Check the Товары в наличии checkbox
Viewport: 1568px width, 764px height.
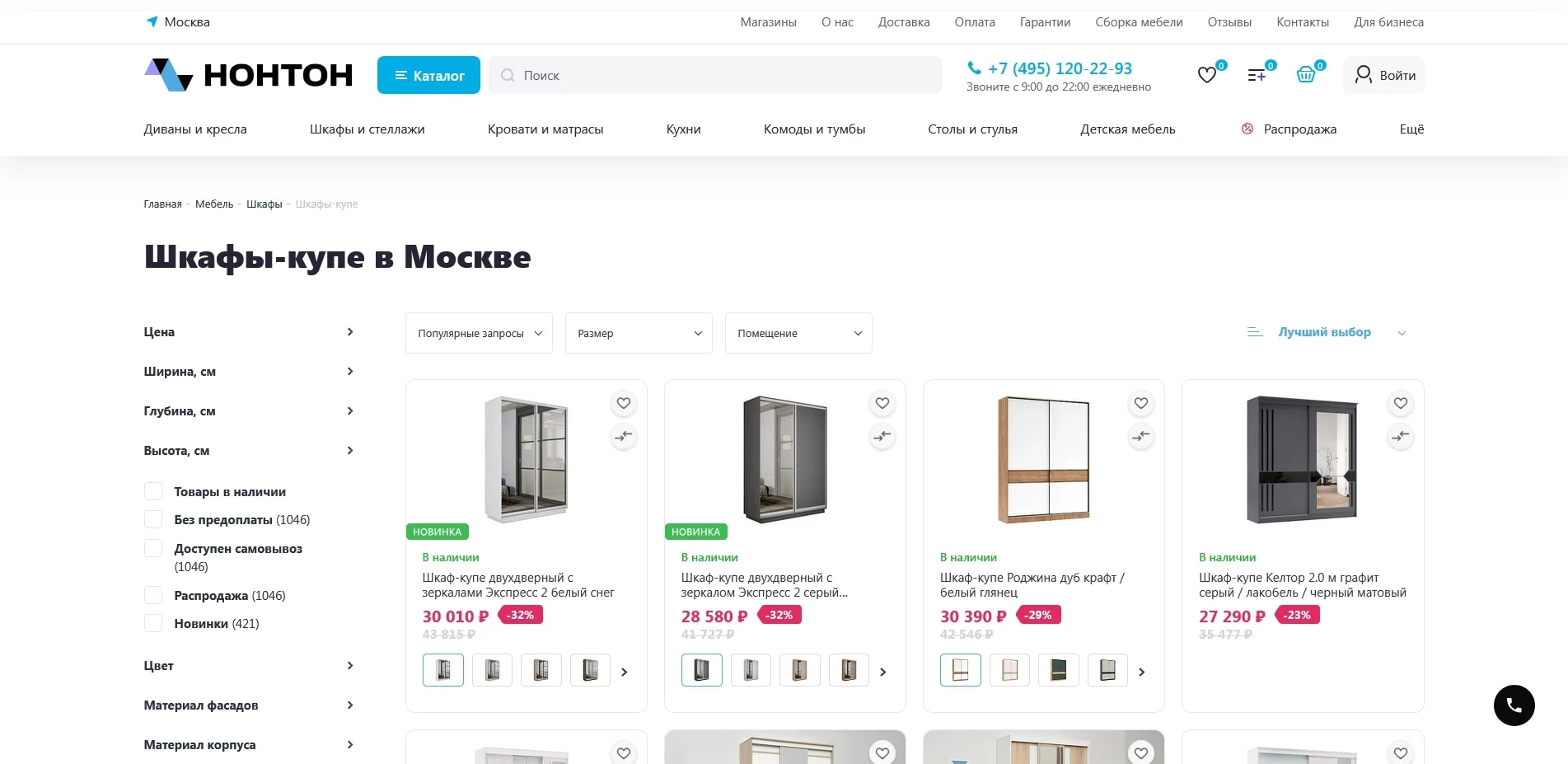[153, 491]
